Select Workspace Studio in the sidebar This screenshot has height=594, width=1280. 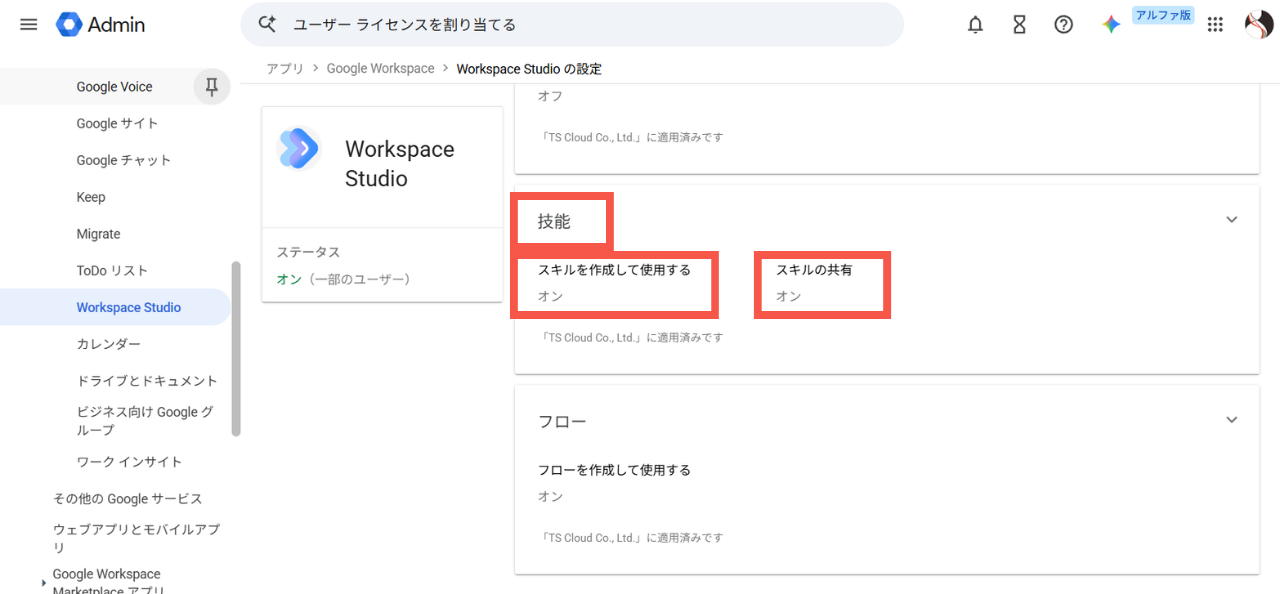coord(115,307)
